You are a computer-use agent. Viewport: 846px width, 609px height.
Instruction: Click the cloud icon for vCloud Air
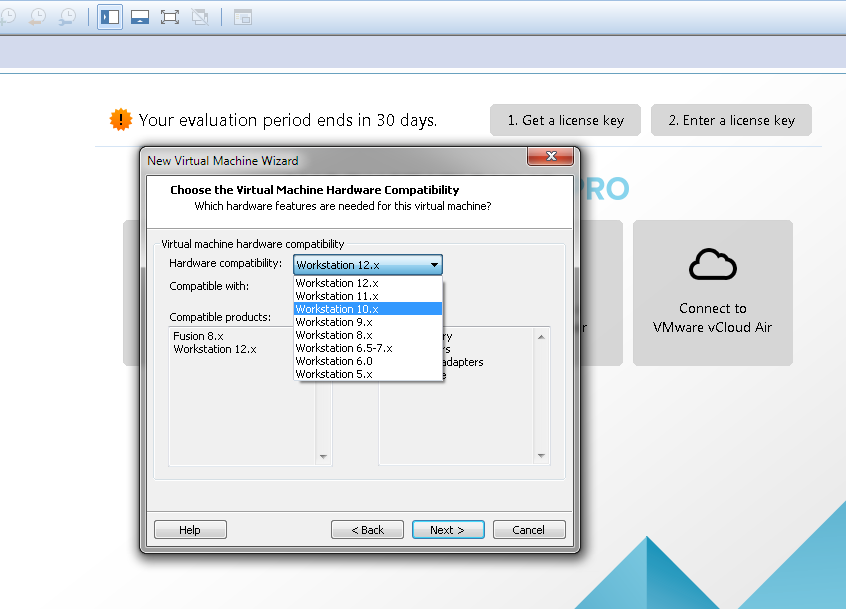pos(713,264)
